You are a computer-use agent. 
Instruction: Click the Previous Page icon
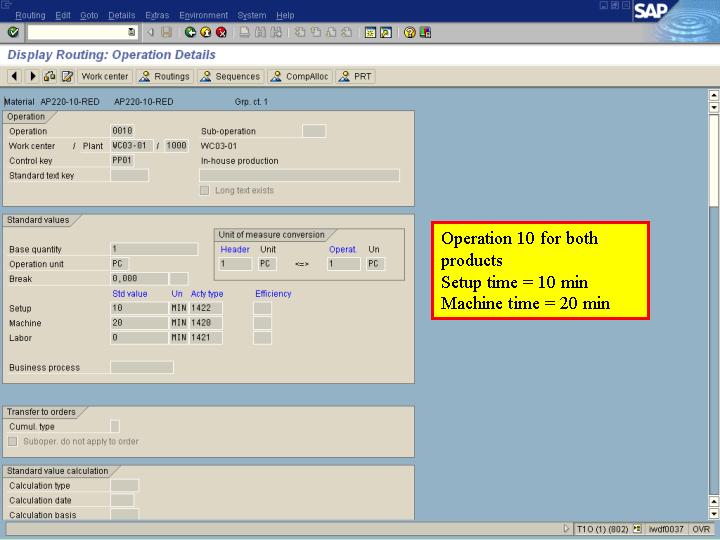pos(316,32)
